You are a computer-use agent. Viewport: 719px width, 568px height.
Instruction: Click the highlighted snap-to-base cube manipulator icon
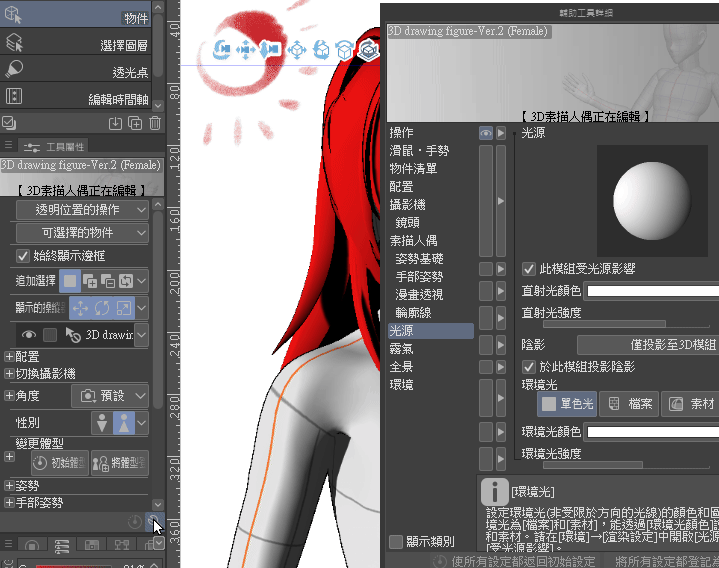[x=368, y=50]
